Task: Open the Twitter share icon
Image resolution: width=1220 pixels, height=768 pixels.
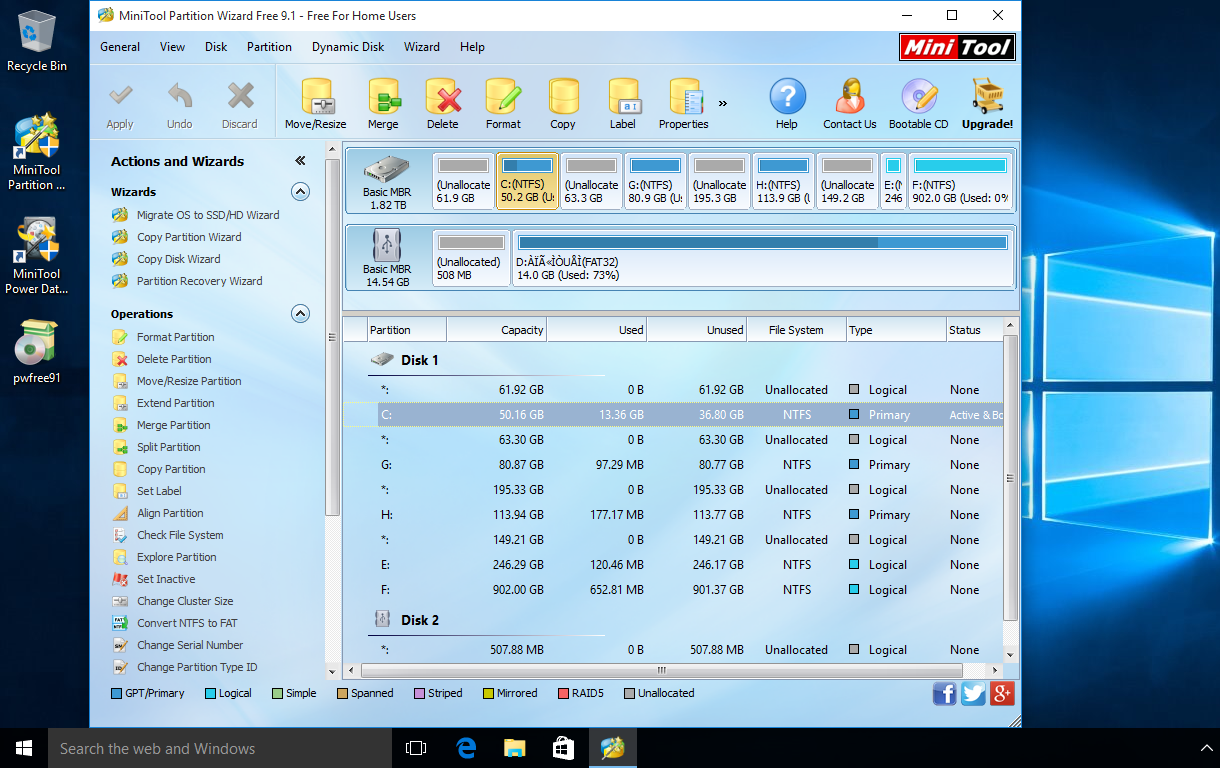Action: click(x=973, y=694)
